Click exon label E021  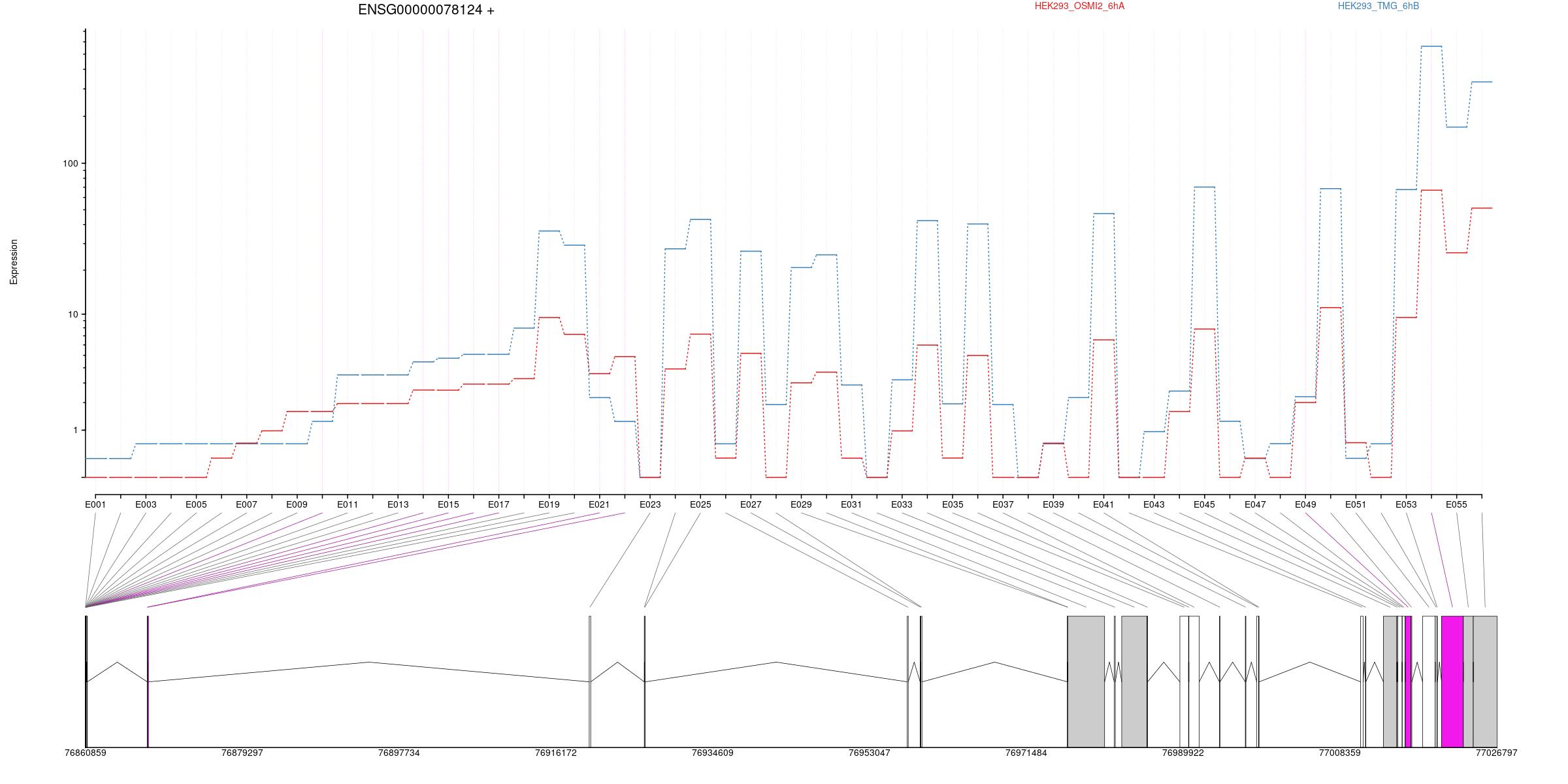[599, 504]
